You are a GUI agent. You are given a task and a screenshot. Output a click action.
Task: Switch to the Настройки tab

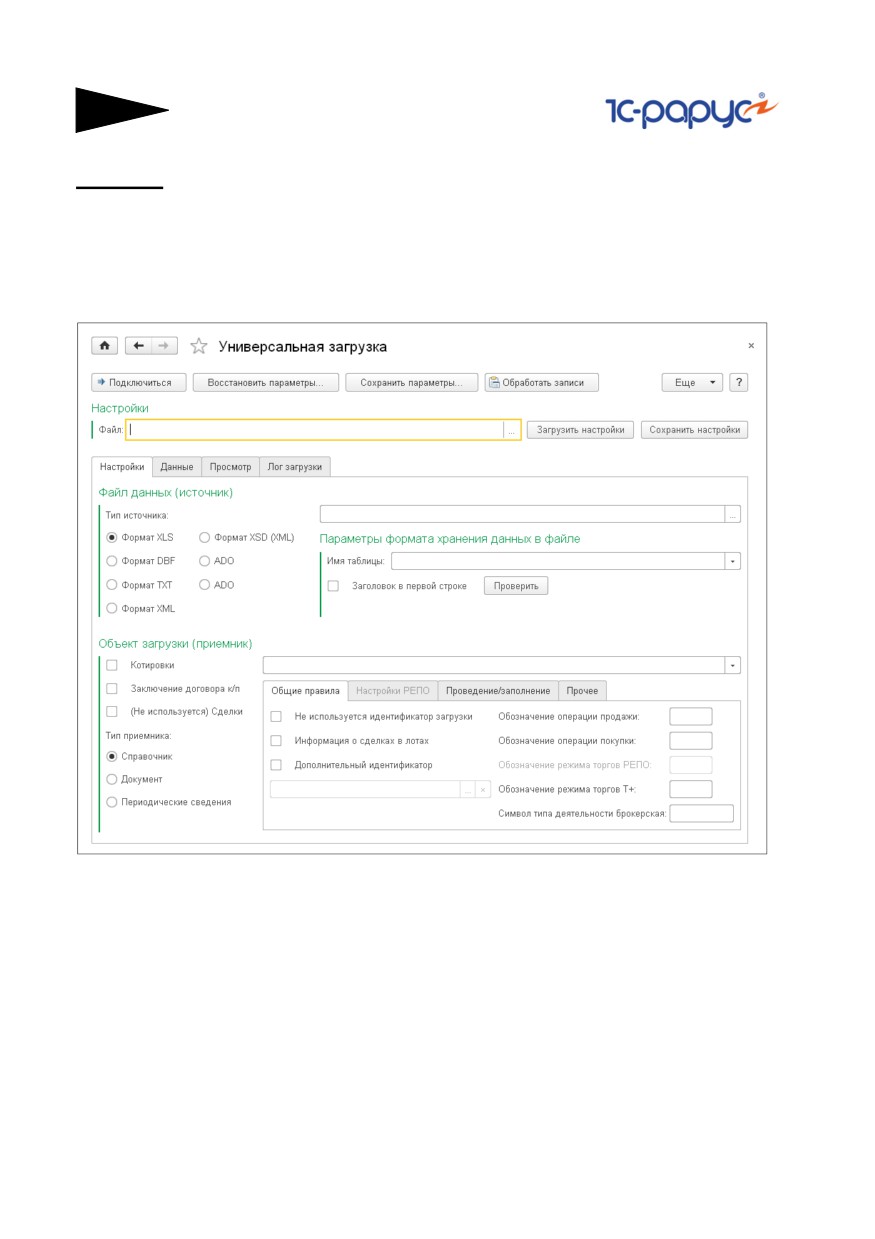tap(122, 467)
